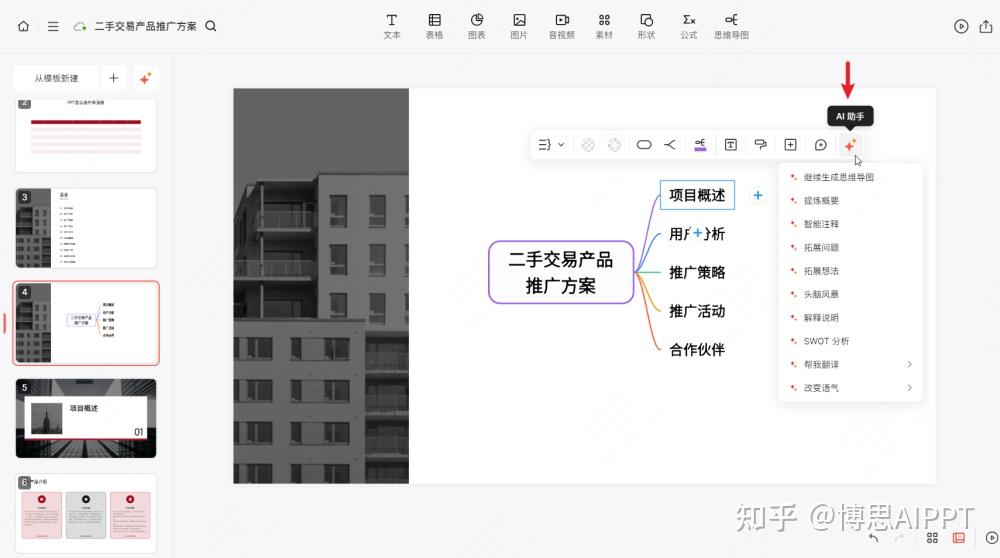Add child node with plus beside 项目概述

point(758,195)
